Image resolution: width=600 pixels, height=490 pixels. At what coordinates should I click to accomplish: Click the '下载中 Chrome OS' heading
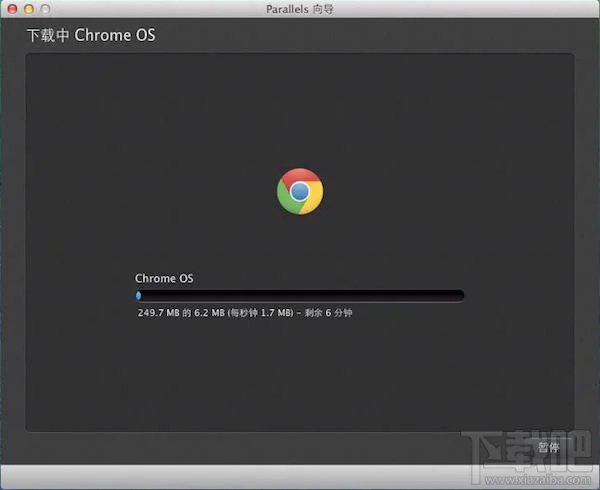(91, 35)
